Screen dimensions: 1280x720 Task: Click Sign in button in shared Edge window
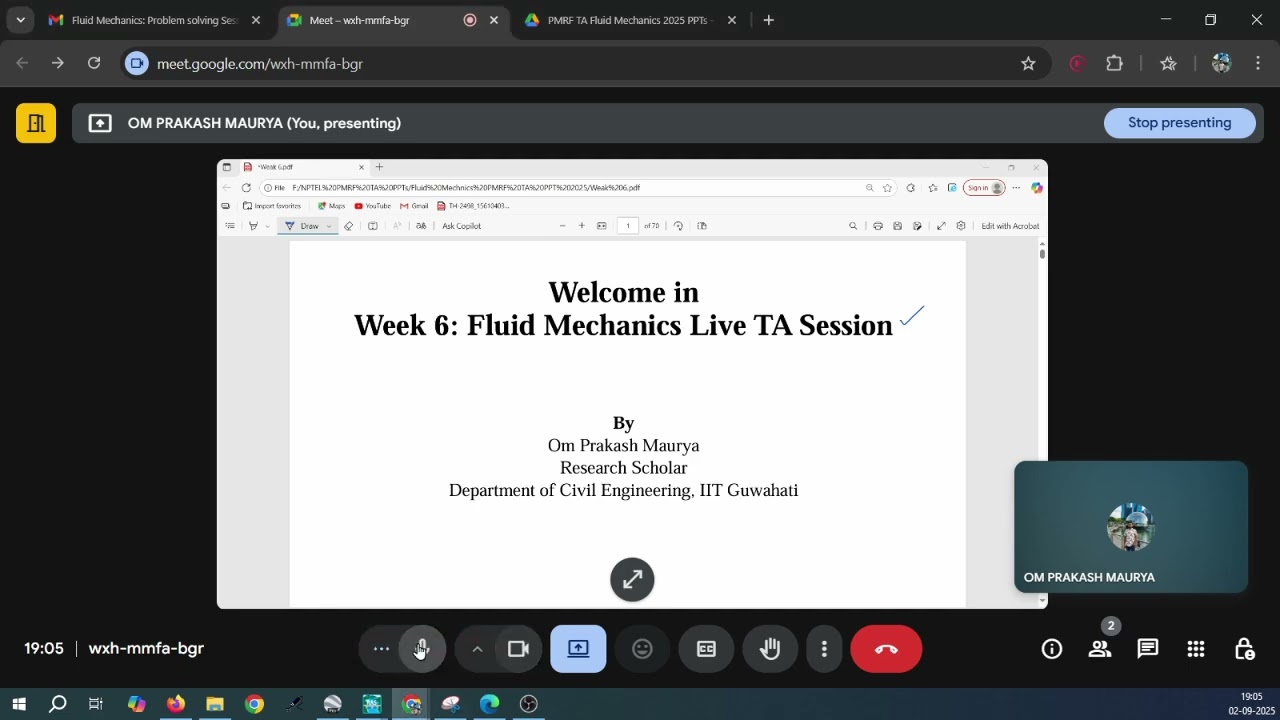click(985, 188)
